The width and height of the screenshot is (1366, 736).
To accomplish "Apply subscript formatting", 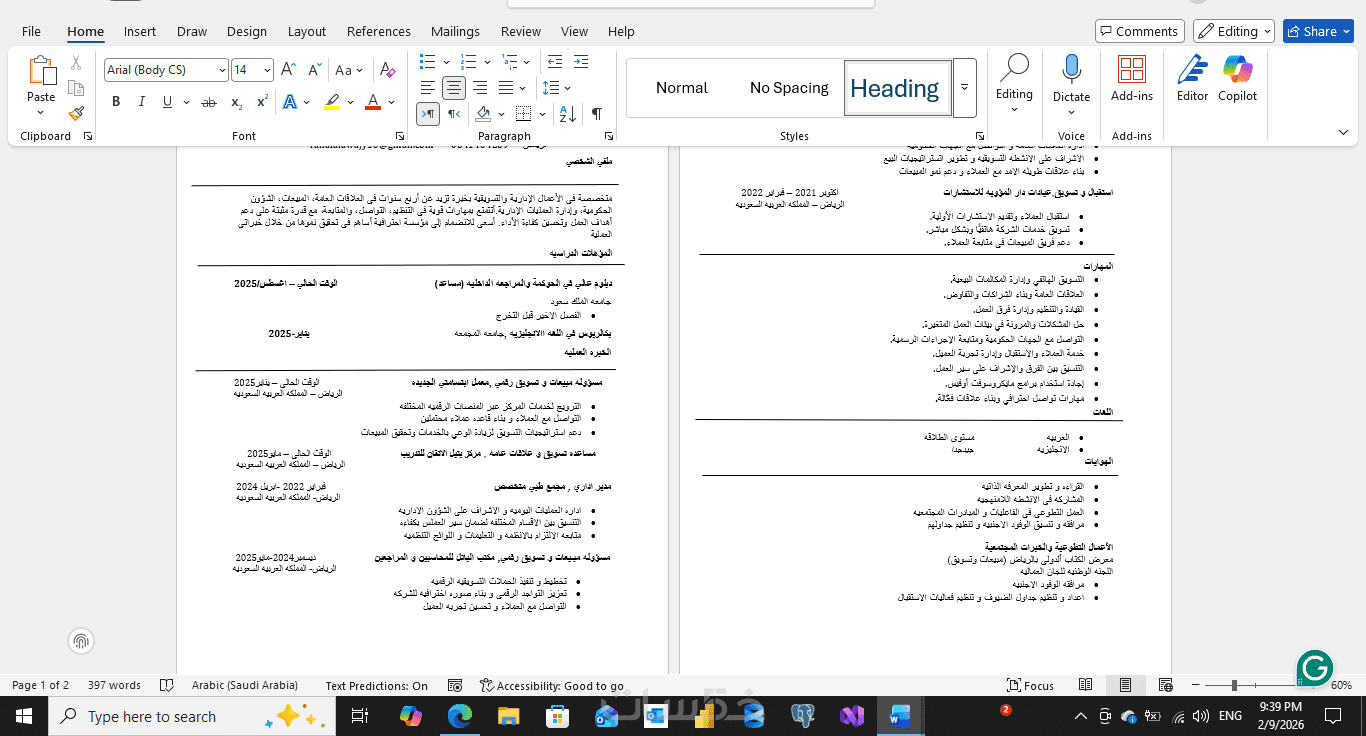I will coord(237,102).
